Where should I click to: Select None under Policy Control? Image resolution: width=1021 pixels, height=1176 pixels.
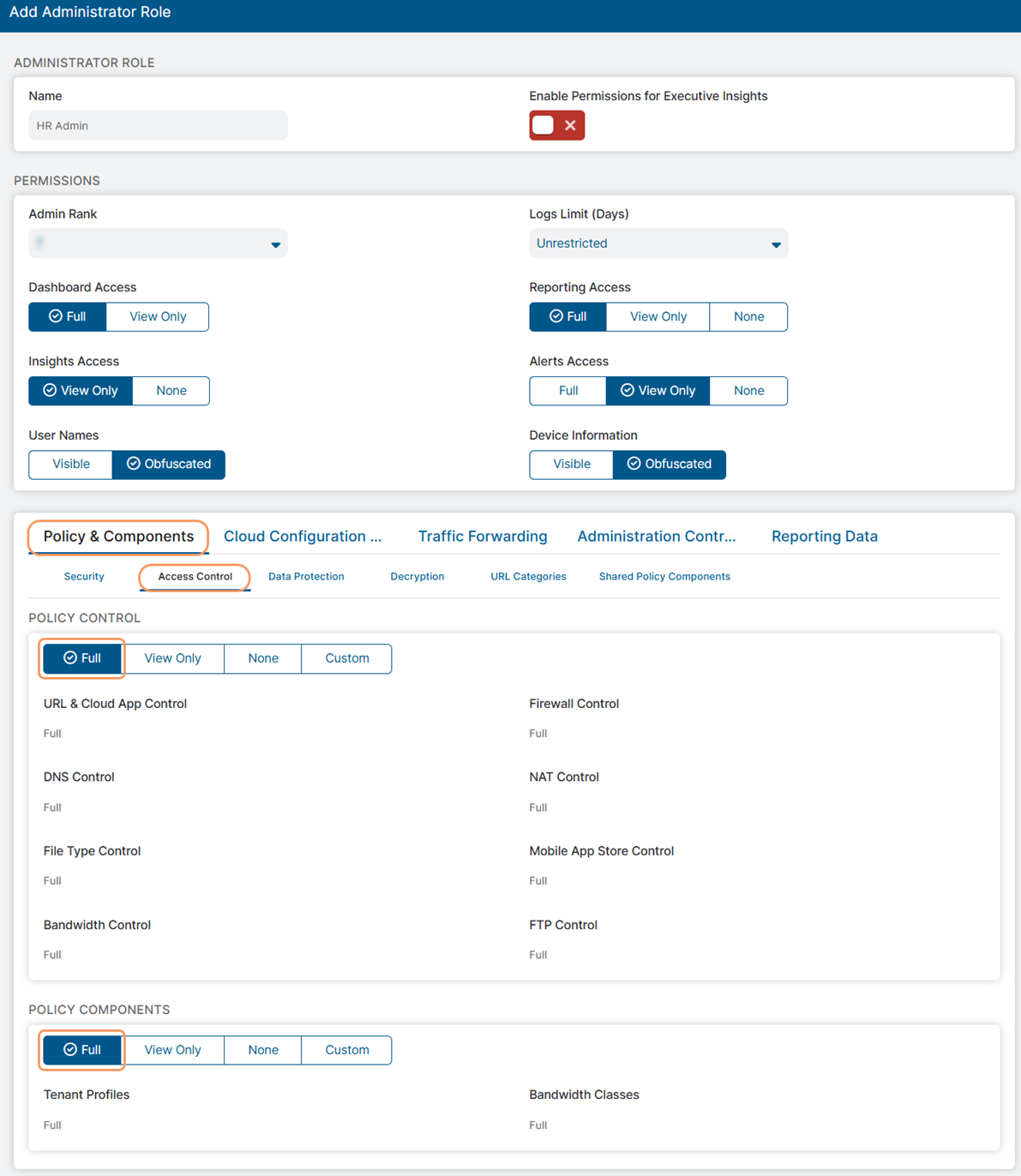point(263,658)
